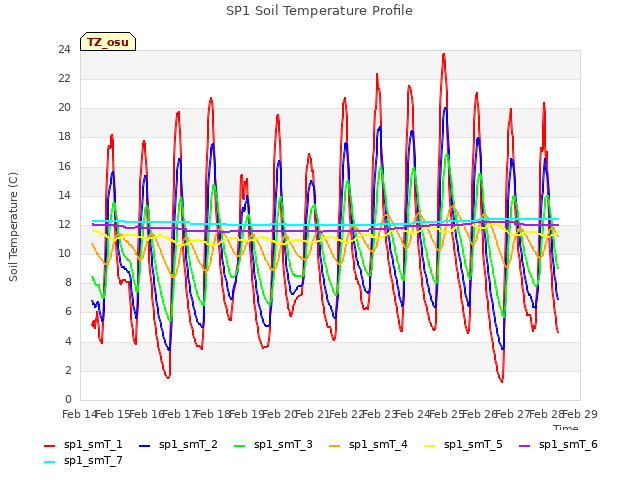Toggle the sp1_smT_5 legend entry

pyautogui.click(x=463, y=444)
